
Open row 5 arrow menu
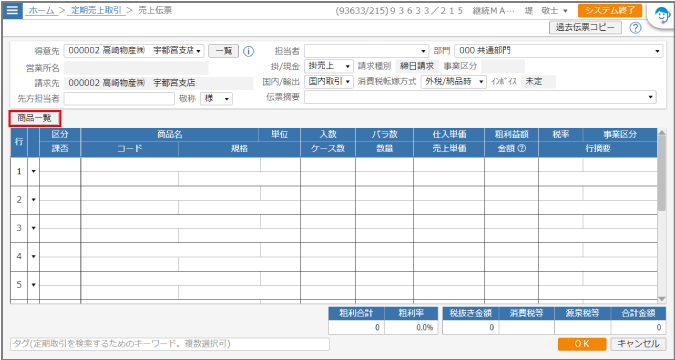click(34, 285)
